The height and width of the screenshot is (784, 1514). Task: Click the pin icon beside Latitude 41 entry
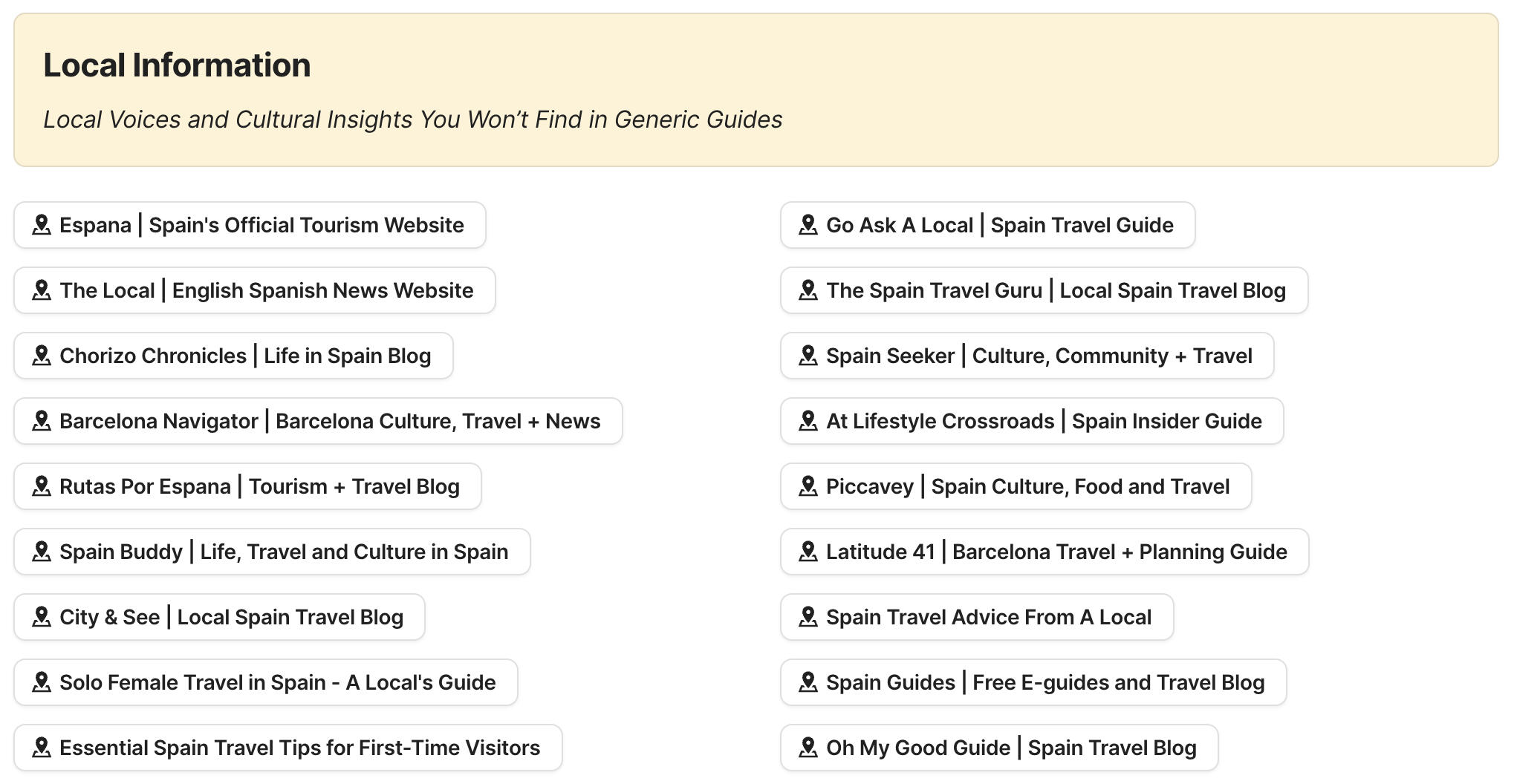click(x=808, y=552)
